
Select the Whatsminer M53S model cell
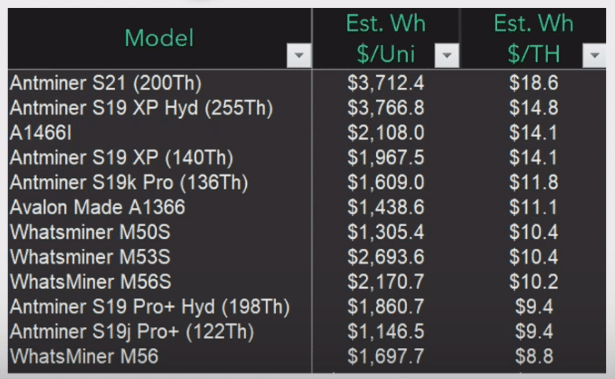coord(160,257)
